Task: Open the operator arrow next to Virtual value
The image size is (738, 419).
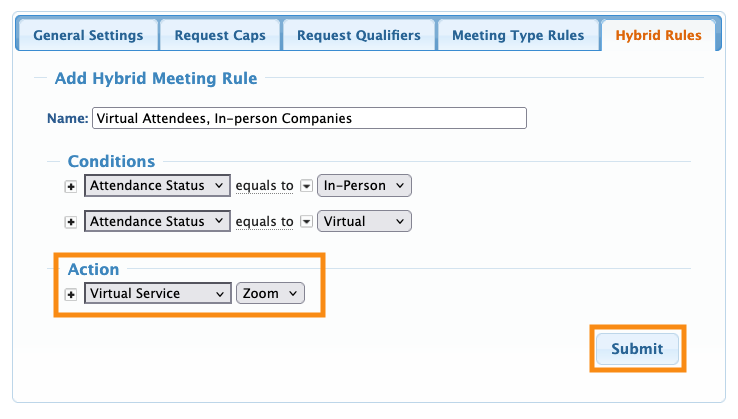Action: pyautogui.click(x=306, y=222)
